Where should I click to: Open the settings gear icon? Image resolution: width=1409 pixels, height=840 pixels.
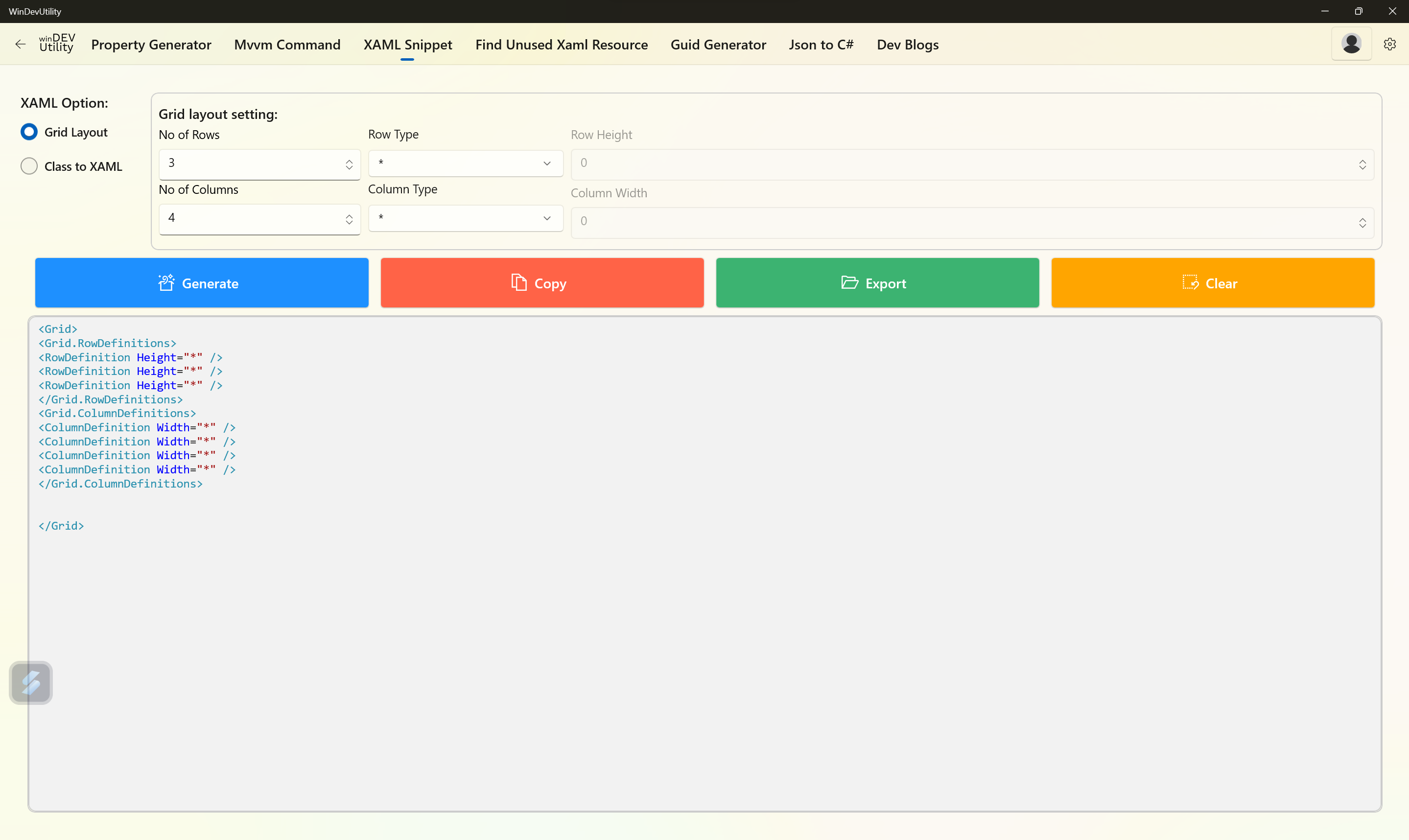pos(1389,44)
